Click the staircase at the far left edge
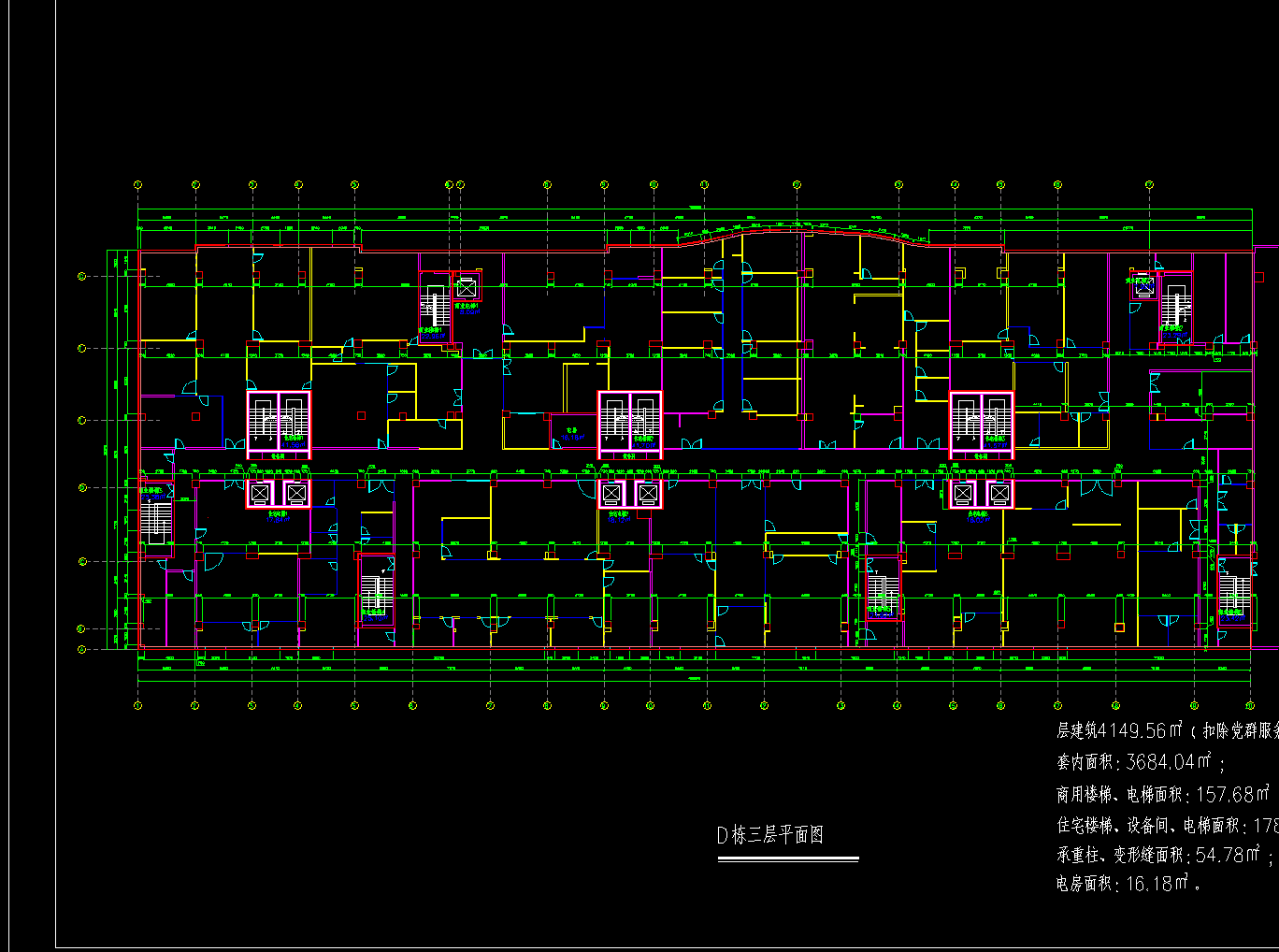 click(x=155, y=521)
